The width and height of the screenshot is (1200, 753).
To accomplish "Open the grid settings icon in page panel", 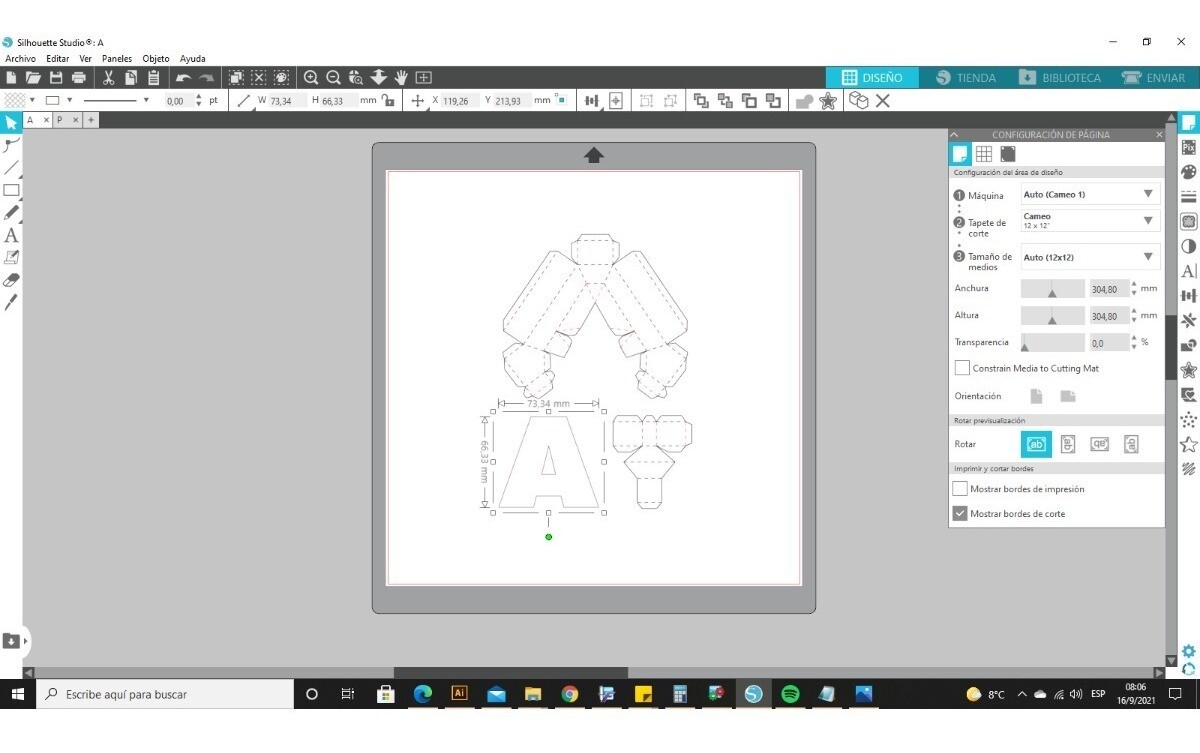I will click(x=984, y=153).
